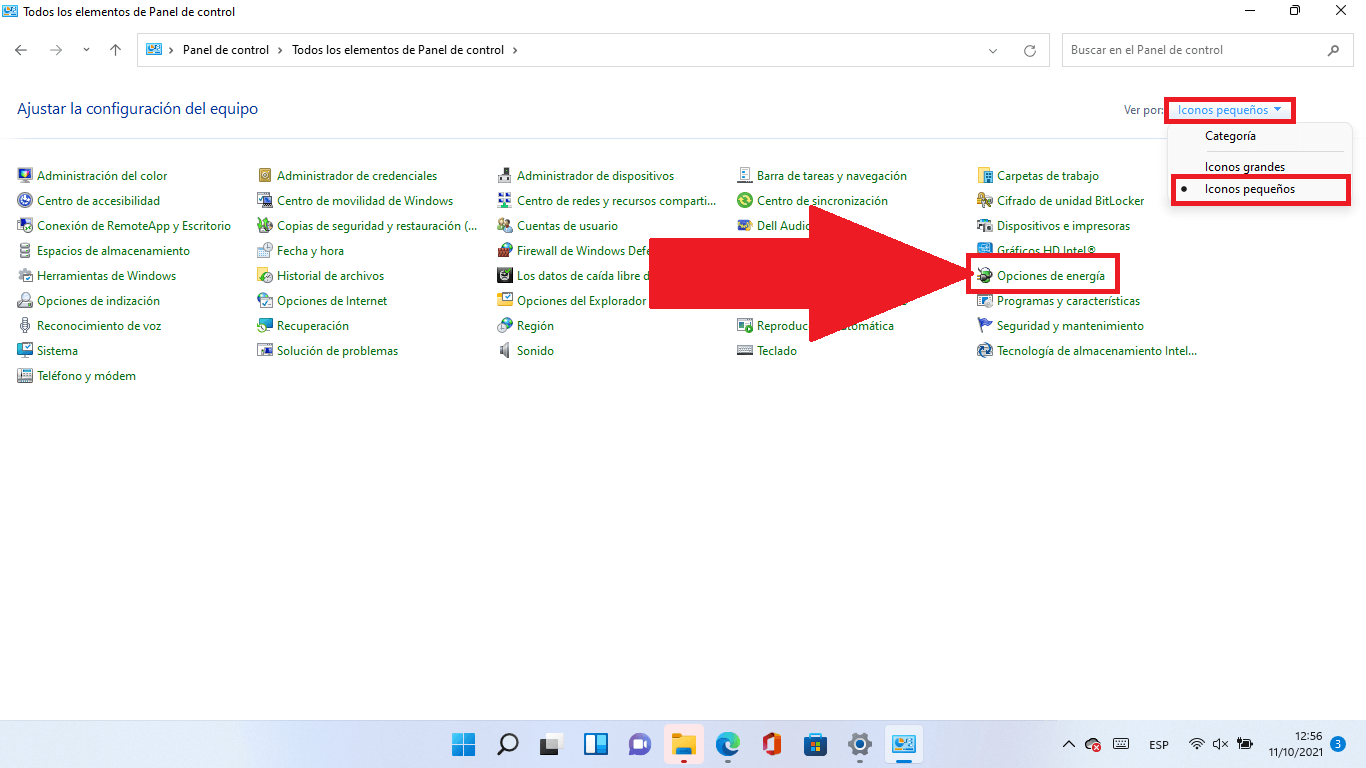Open 'Solución de problemas' link
The height and width of the screenshot is (768, 1366).
[337, 351]
